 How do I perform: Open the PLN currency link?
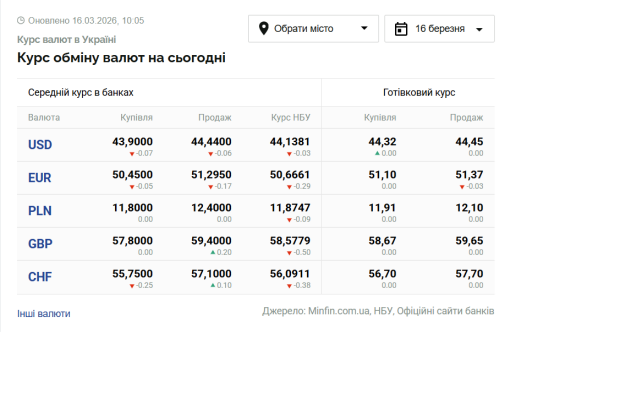pyautogui.click(x=40, y=210)
